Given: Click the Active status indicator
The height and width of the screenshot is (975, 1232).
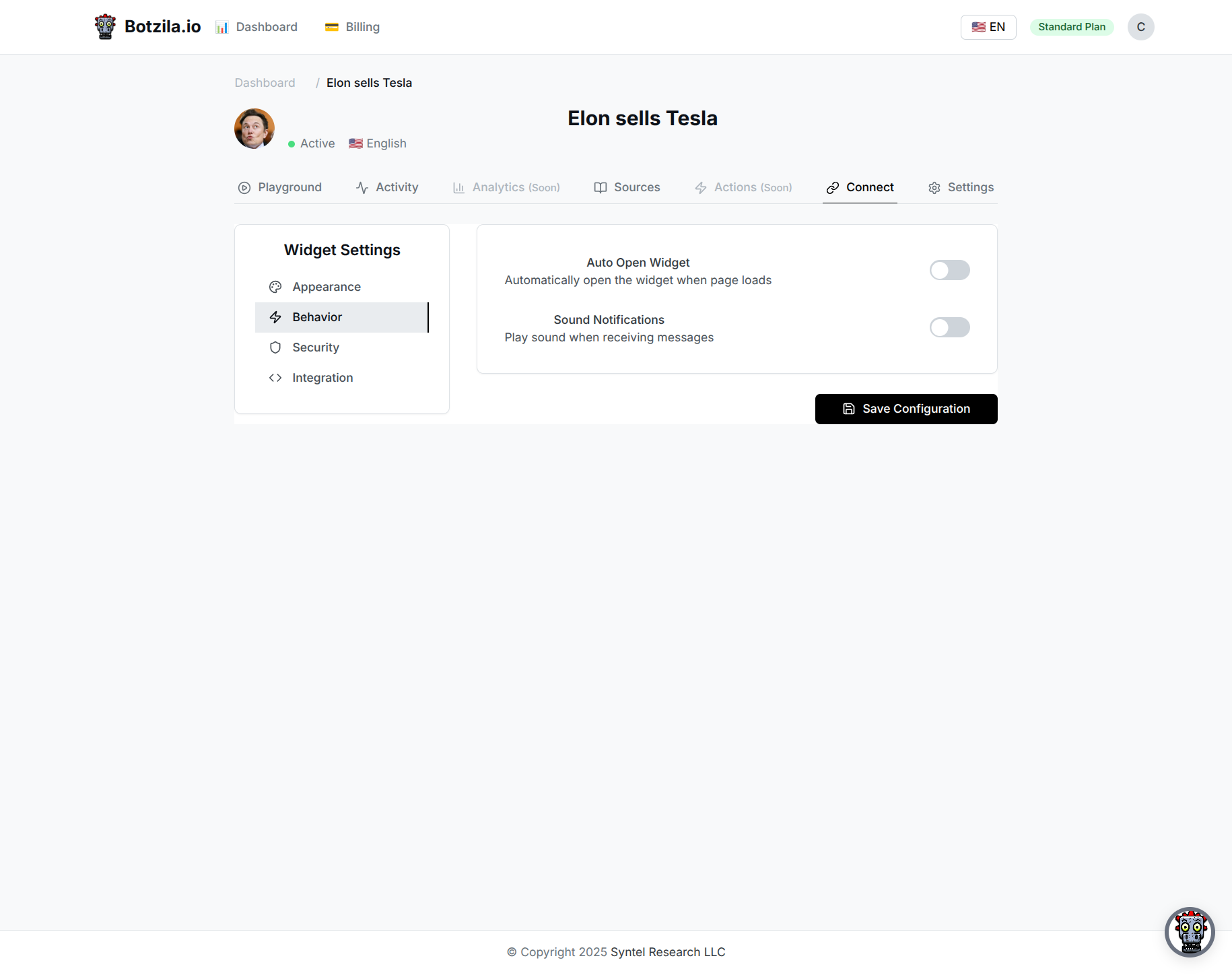Looking at the screenshot, I should tap(311, 143).
